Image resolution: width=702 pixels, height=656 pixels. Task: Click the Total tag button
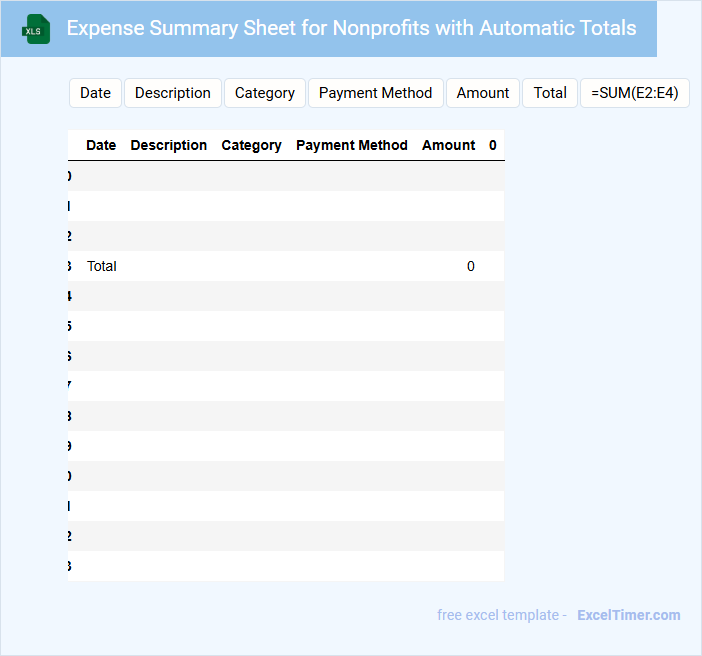pyautogui.click(x=550, y=93)
